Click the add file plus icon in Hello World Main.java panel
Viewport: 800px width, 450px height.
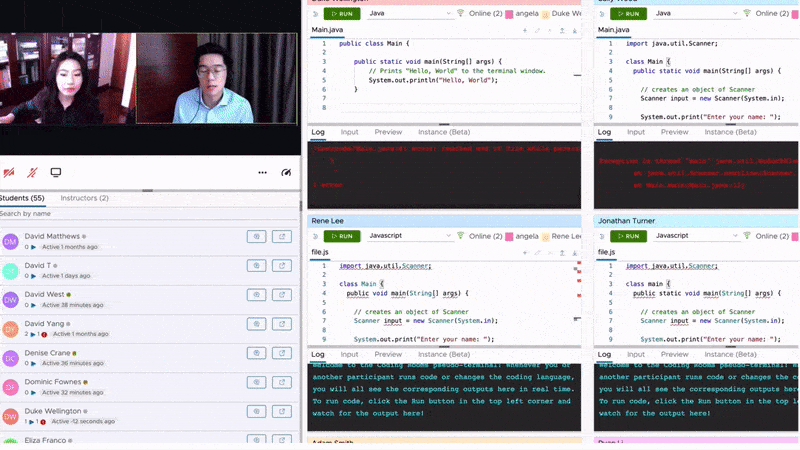(524, 31)
